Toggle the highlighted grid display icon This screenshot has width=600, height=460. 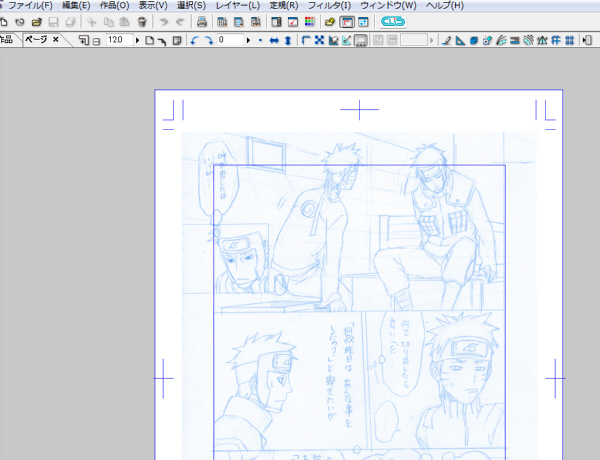pos(360,40)
